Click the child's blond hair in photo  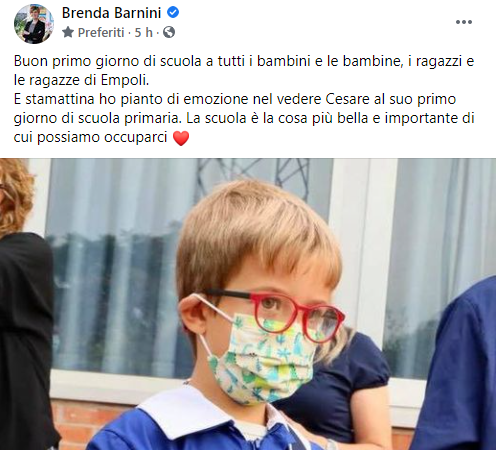[x=257, y=233]
